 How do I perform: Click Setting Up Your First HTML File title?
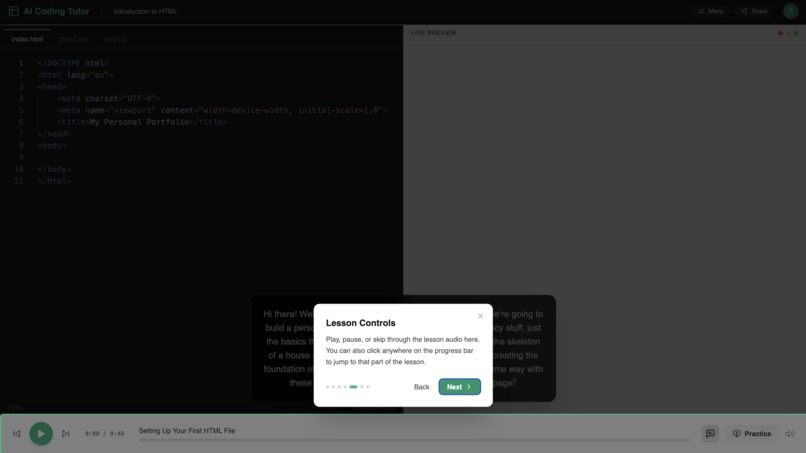pyautogui.click(x=187, y=431)
